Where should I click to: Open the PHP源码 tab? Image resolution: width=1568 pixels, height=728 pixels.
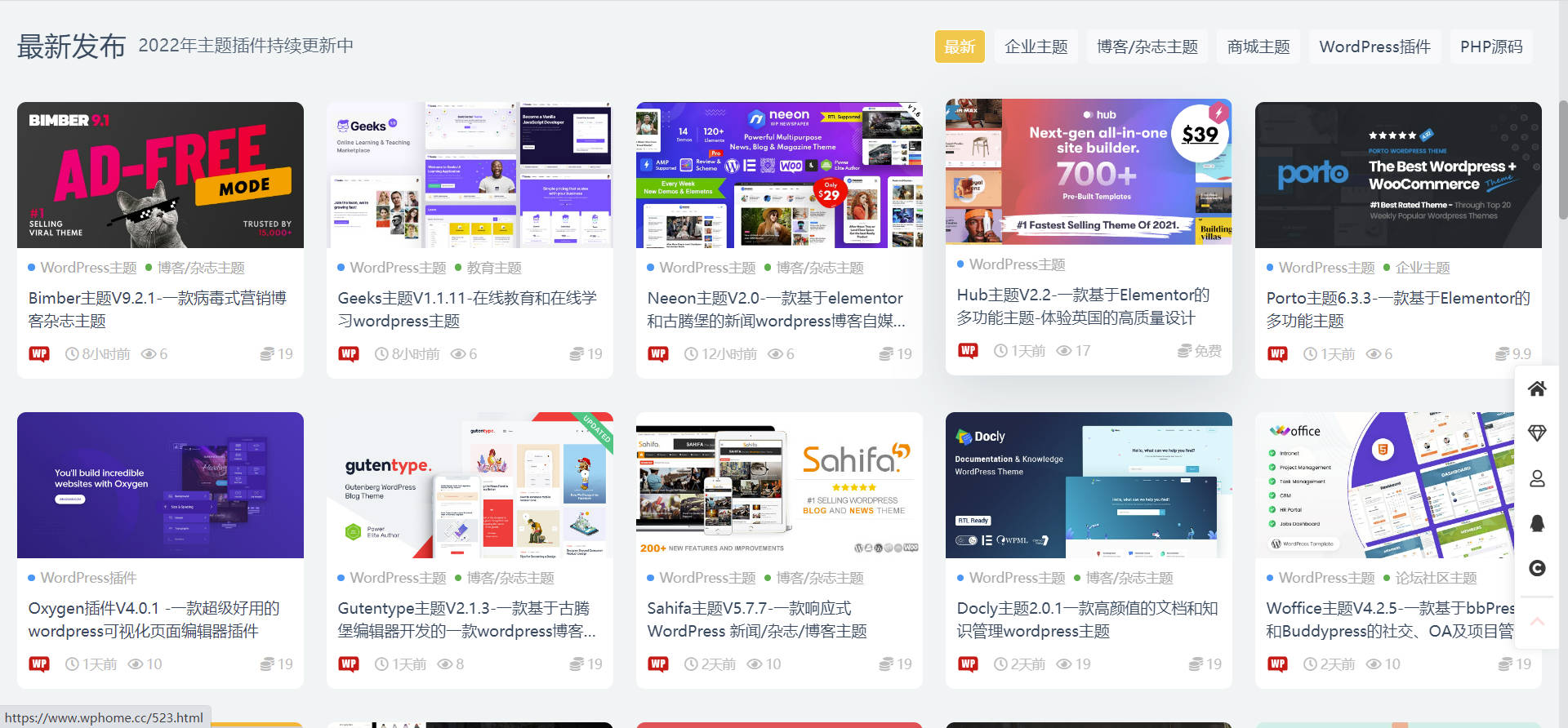point(1491,47)
